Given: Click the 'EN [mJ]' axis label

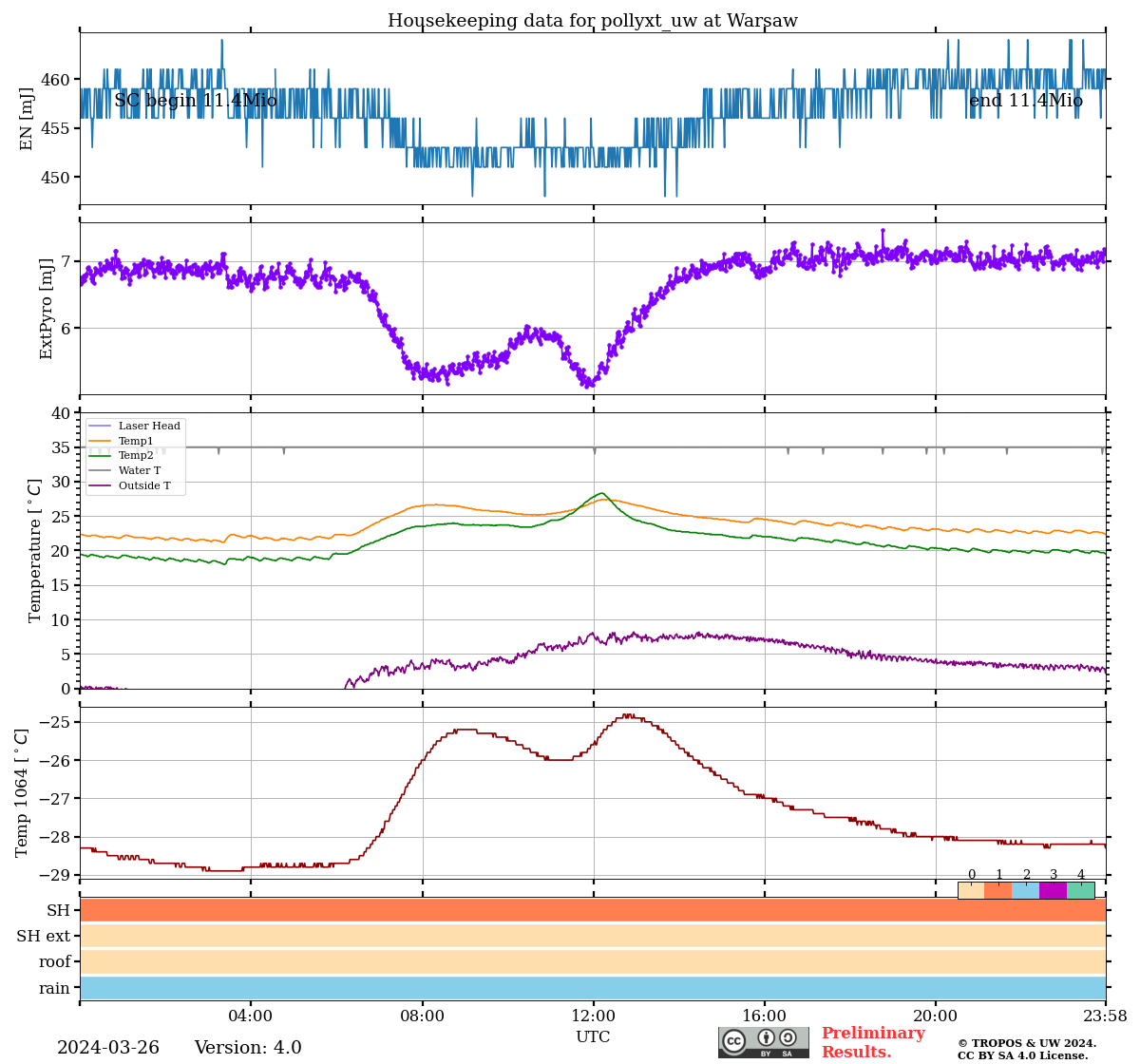Looking at the screenshot, I should pyautogui.click(x=27, y=119).
